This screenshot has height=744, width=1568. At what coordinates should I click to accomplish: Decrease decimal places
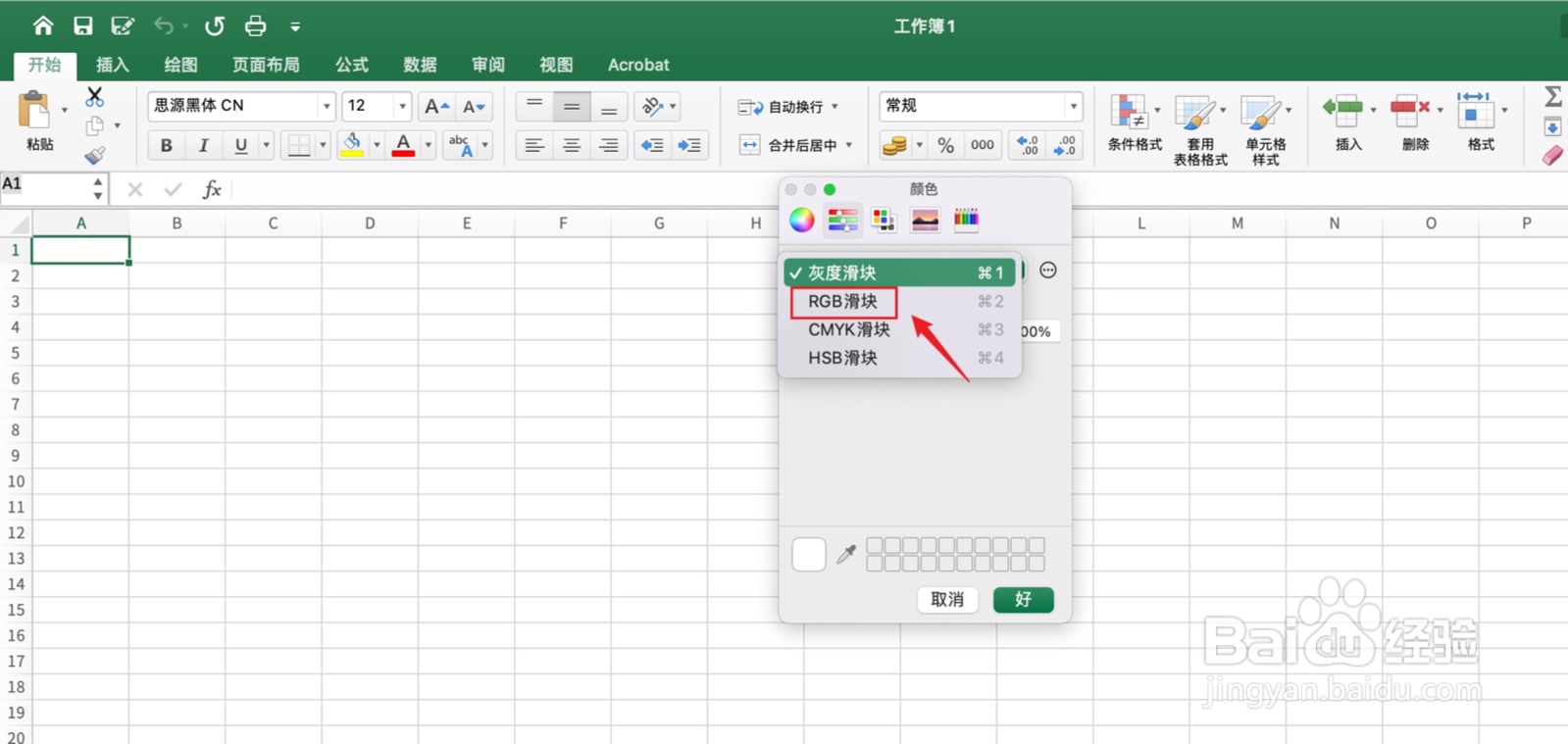(1065, 145)
